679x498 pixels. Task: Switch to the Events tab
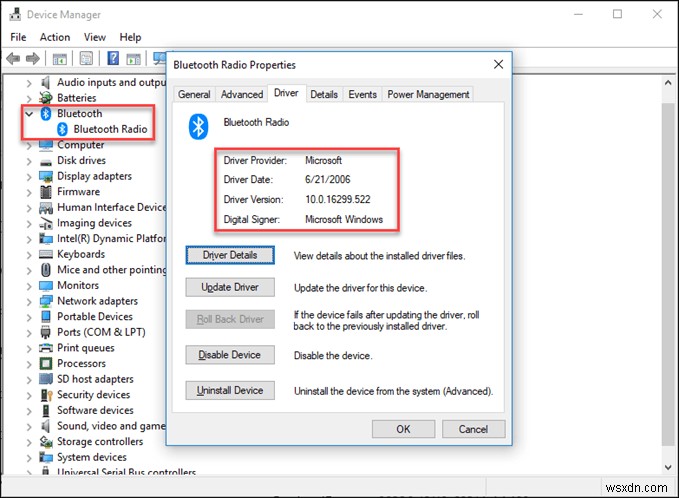point(362,94)
